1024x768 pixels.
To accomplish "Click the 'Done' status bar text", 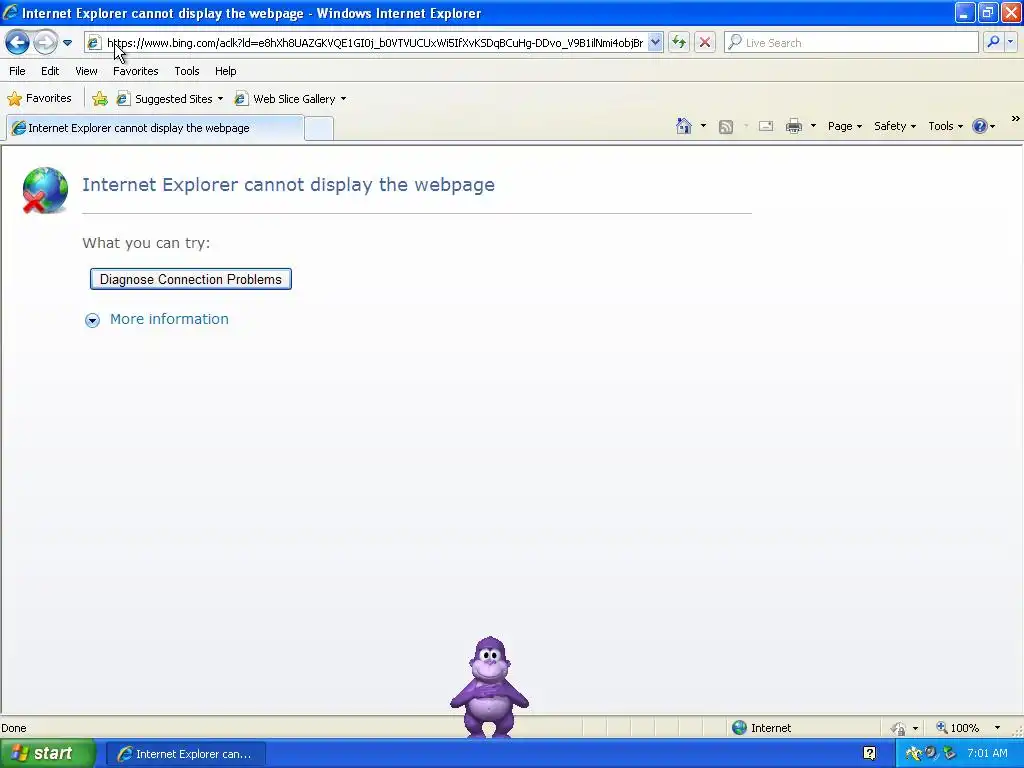I will (14, 728).
